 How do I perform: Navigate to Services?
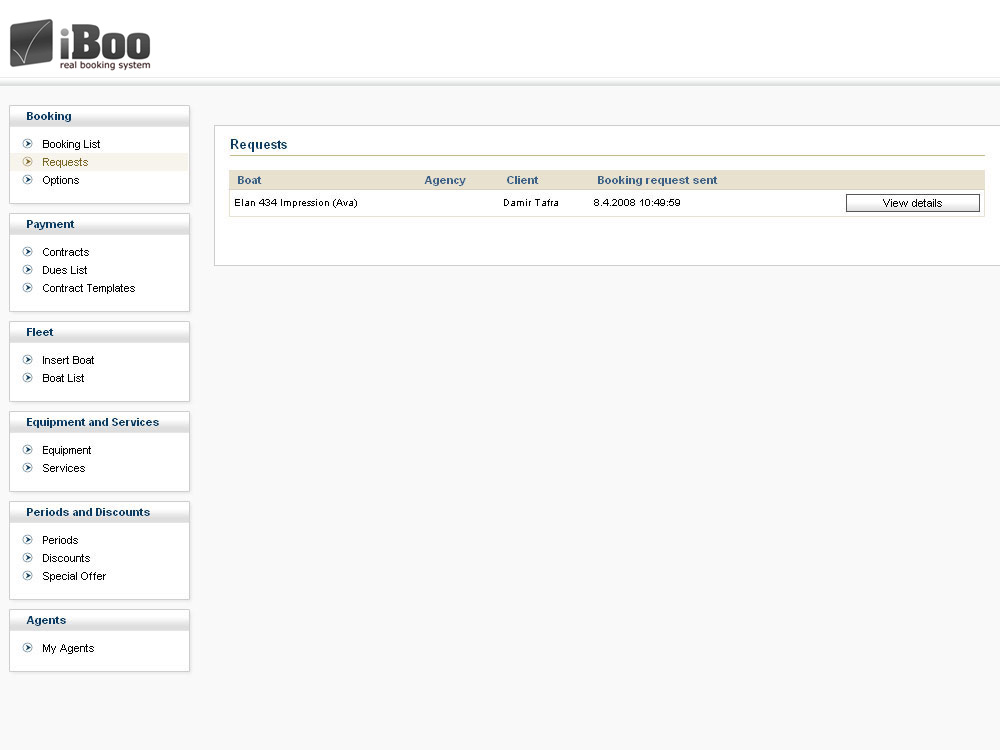click(63, 468)
